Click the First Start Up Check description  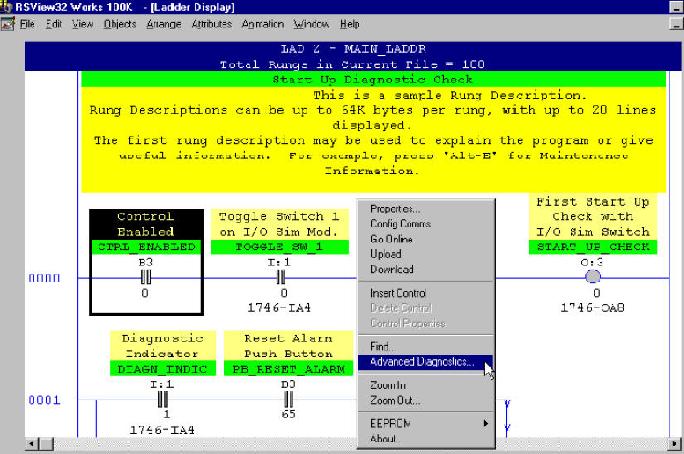593,217
